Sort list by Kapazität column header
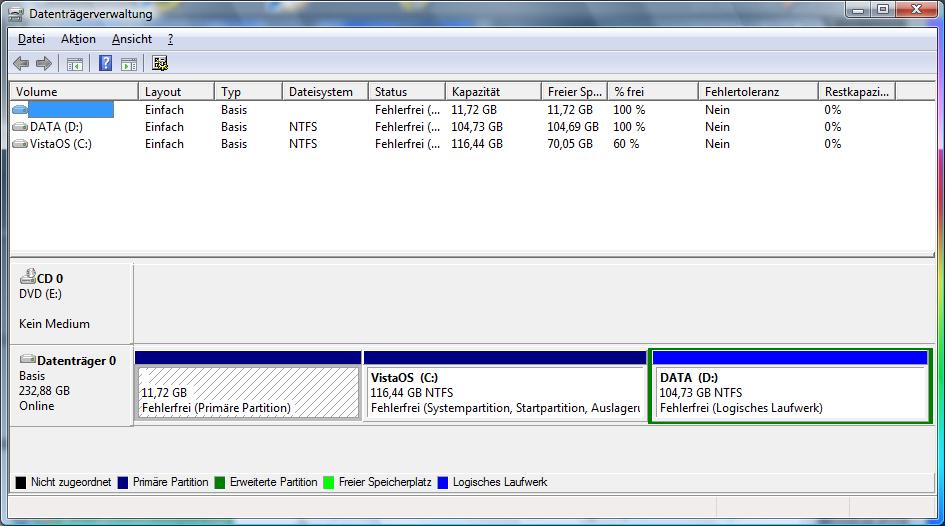 click(491, 92)
